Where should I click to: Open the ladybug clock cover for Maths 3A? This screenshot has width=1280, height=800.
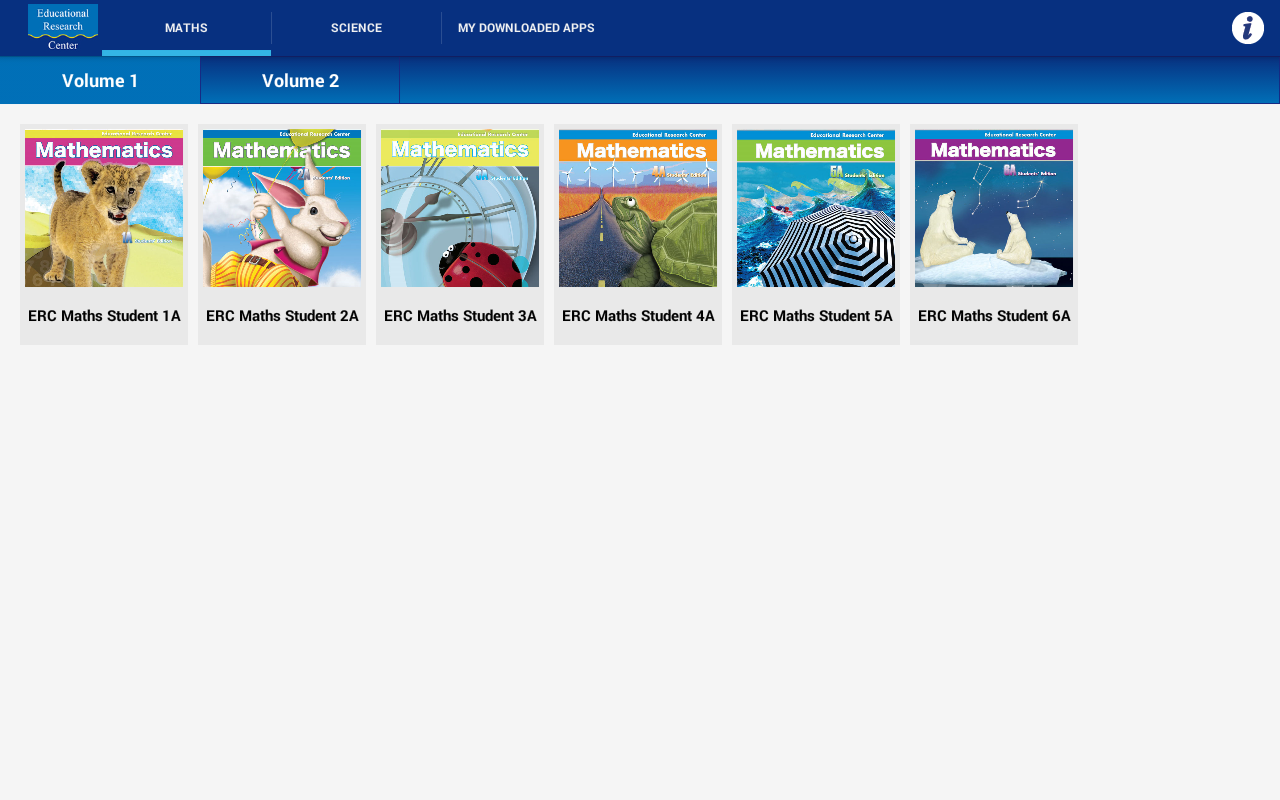point(460,208)
